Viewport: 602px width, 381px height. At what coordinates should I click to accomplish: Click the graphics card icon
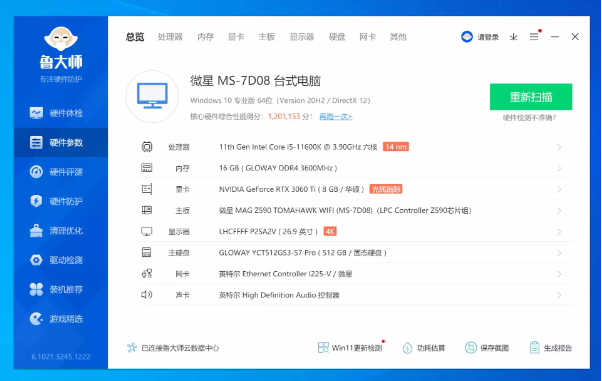click(147, 189)
